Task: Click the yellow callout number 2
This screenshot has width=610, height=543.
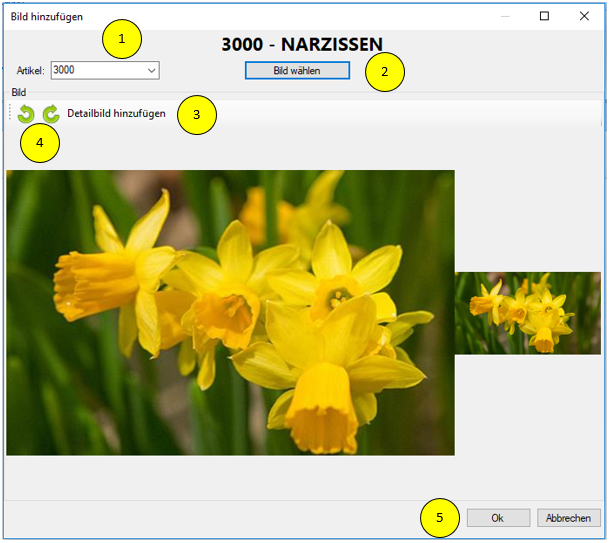Action: coord(385,72)
